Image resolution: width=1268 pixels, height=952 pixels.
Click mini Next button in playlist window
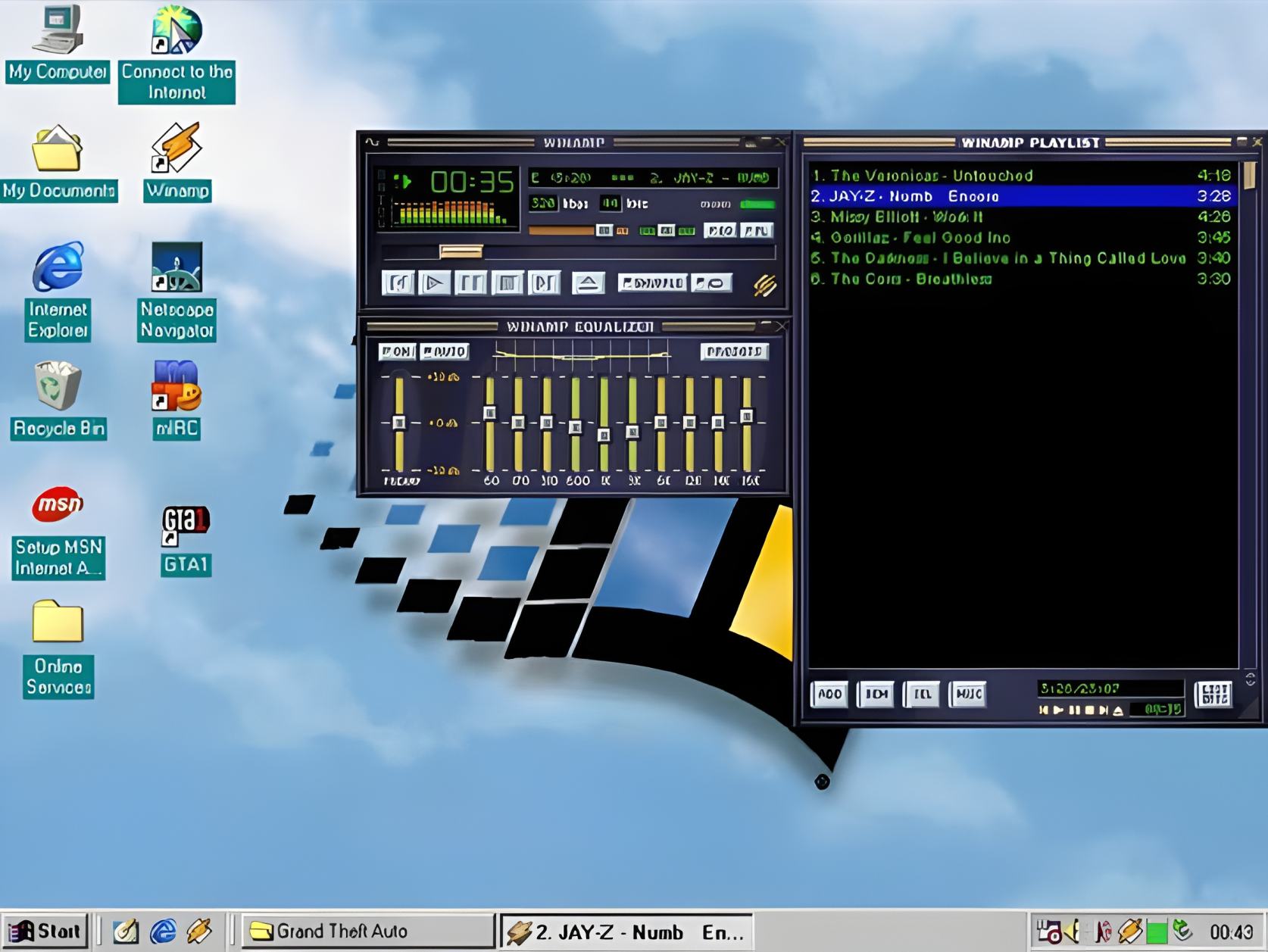pyautogui.click(x=1103, y=710)
